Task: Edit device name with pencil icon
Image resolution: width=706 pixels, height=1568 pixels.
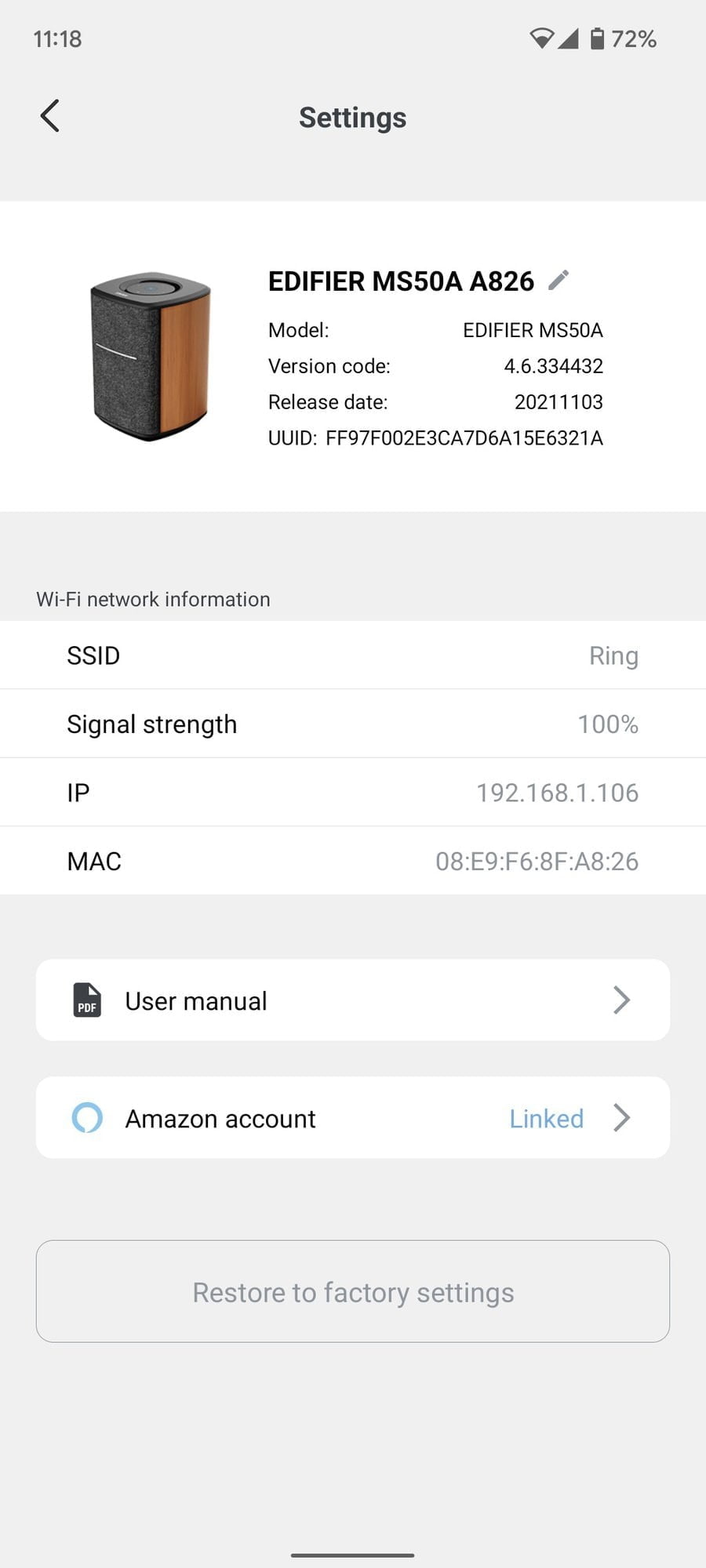Action: pos(559,280)
